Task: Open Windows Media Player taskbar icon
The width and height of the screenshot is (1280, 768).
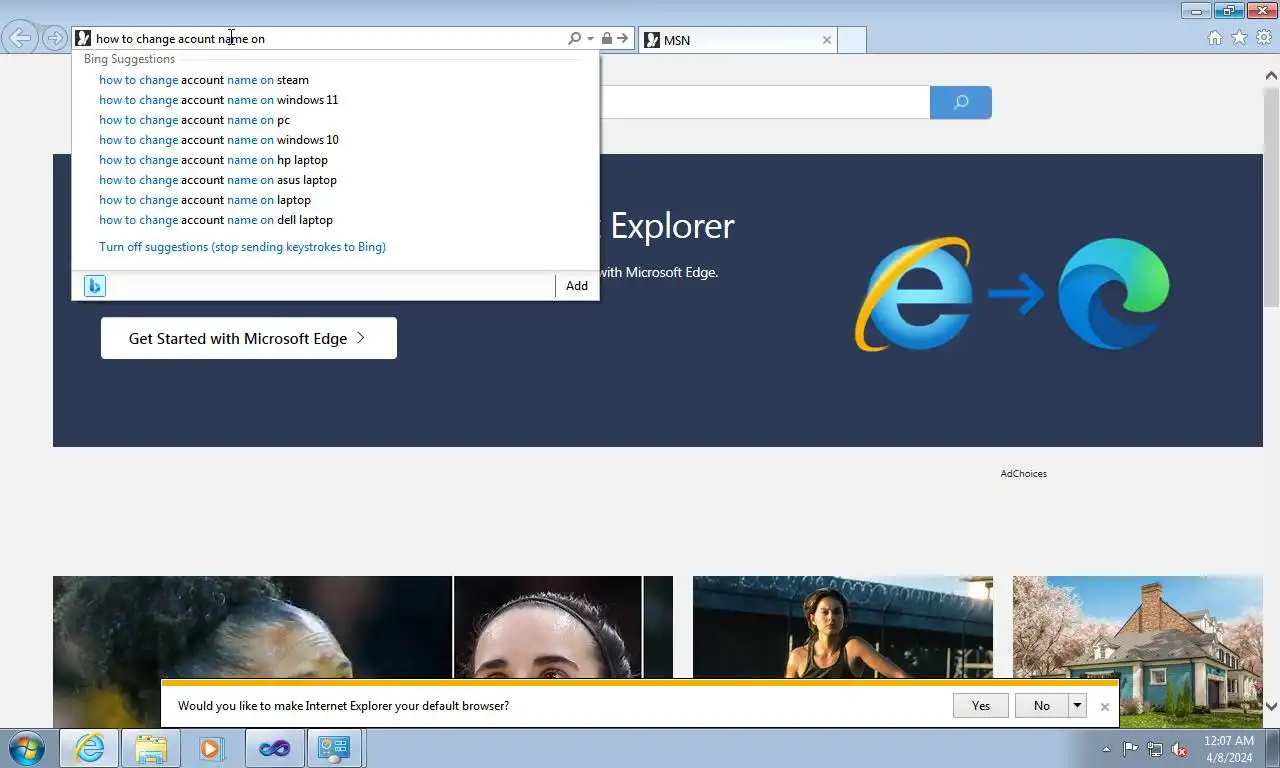Action: click(211, 748)
